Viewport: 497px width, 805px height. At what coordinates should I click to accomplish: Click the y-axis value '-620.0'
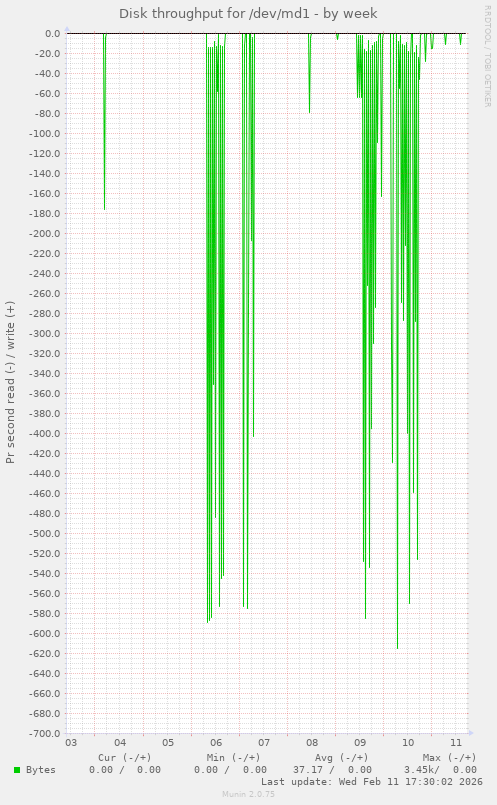[47, 654]
